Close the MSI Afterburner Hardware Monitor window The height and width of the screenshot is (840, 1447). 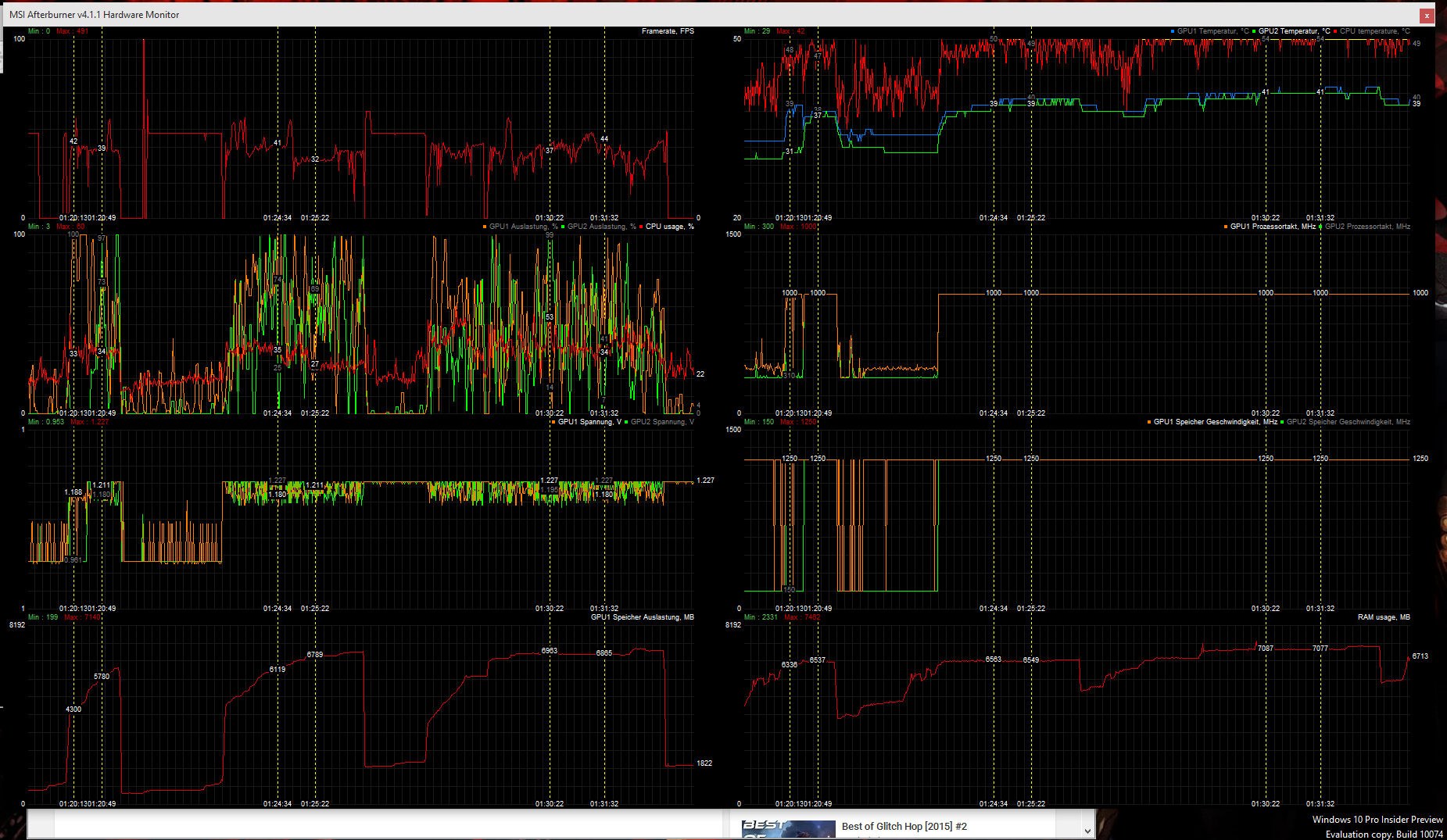coord(1427,15)
